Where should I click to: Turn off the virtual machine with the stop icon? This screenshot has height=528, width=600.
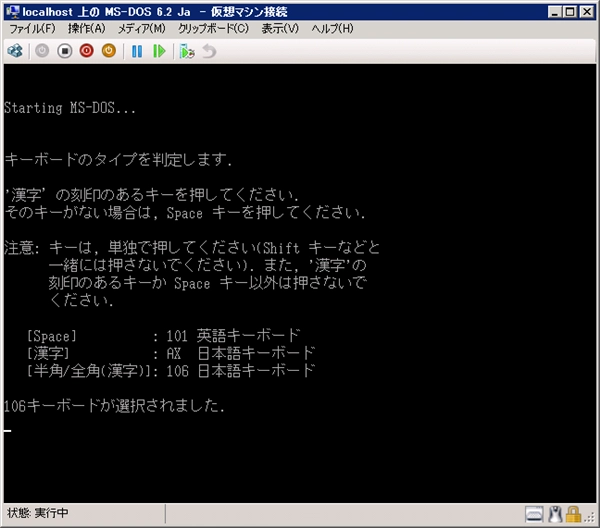pos(65,51)
